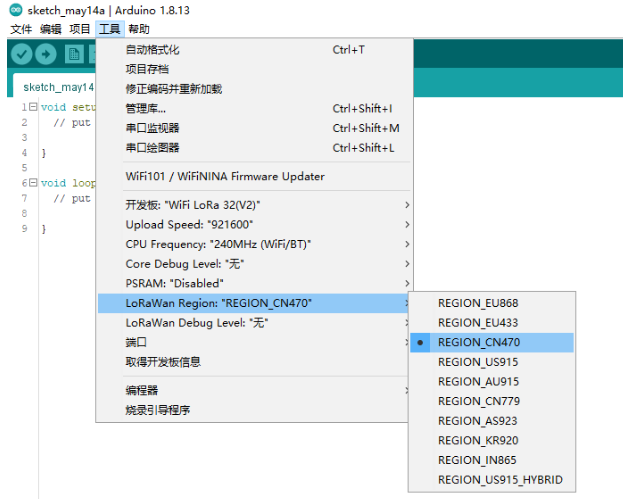Expand the 端口 port submenu

tap(253, 342)
